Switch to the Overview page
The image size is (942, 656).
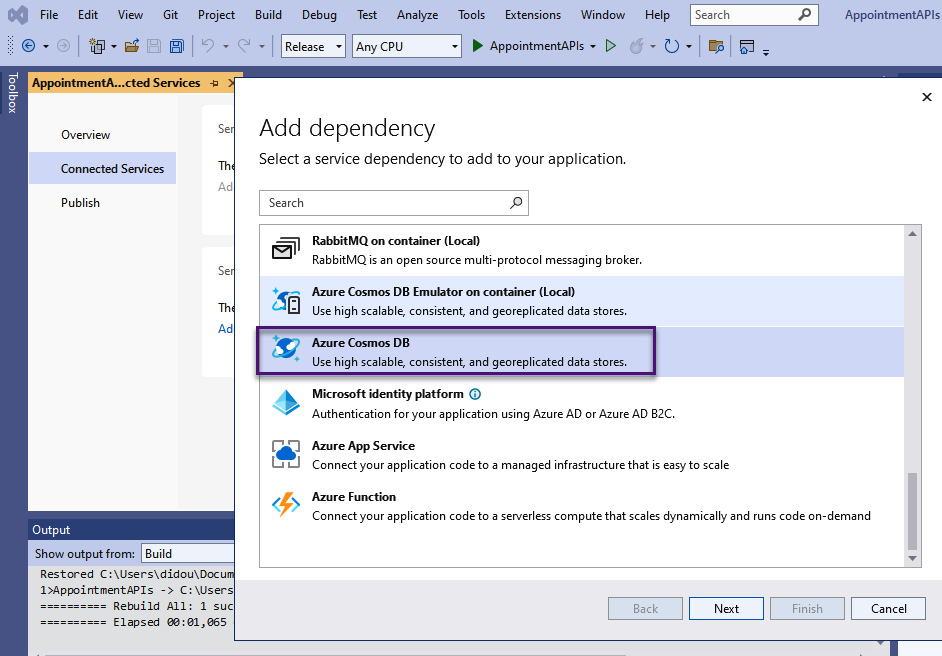pos(85,135)
